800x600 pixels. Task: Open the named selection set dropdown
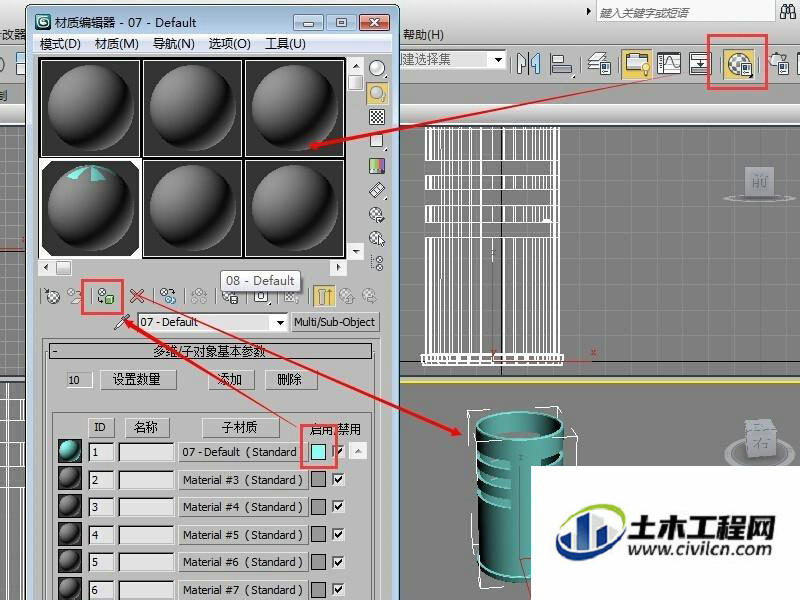[498, 60]
